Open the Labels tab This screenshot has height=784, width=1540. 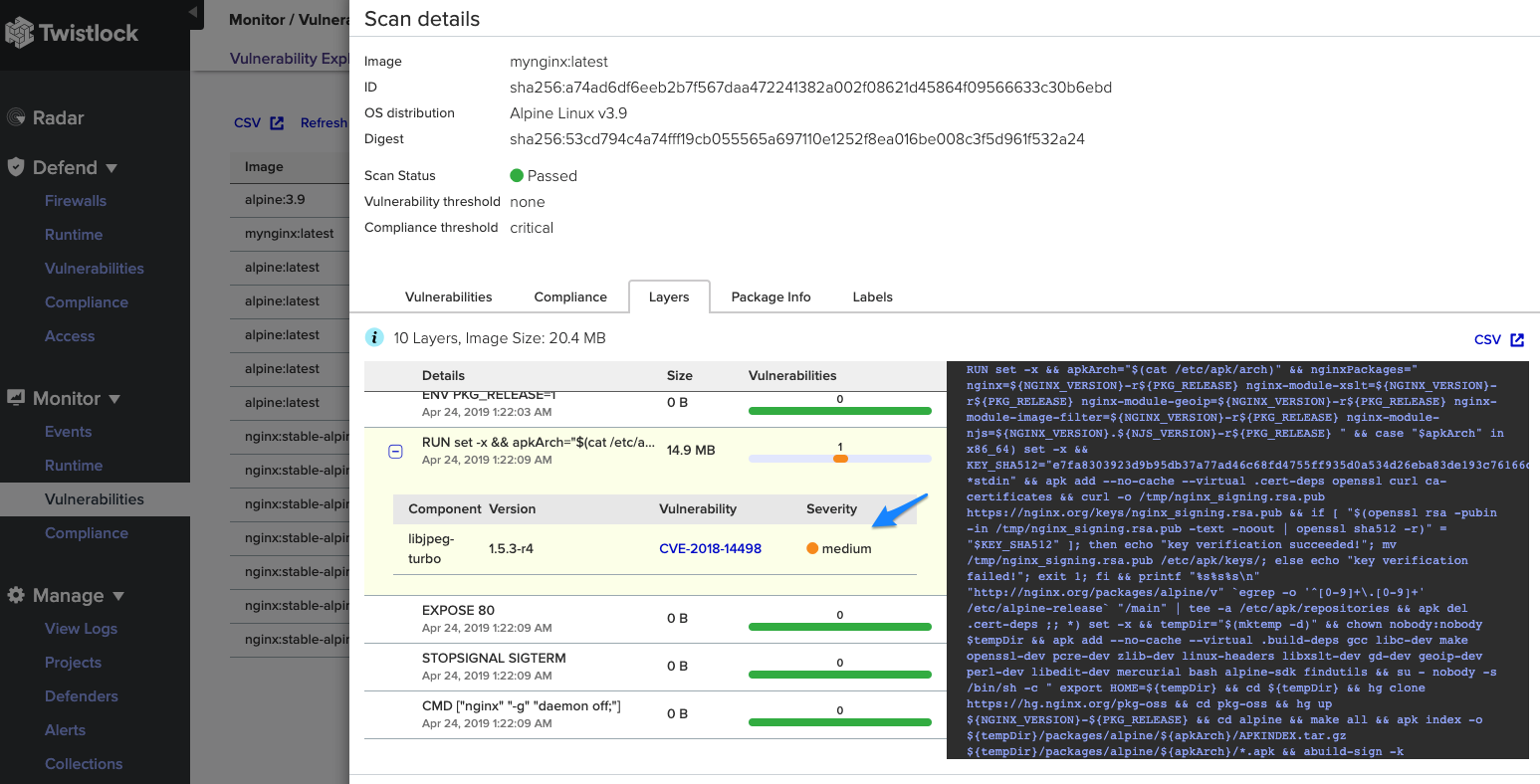[x=872, y=296]
